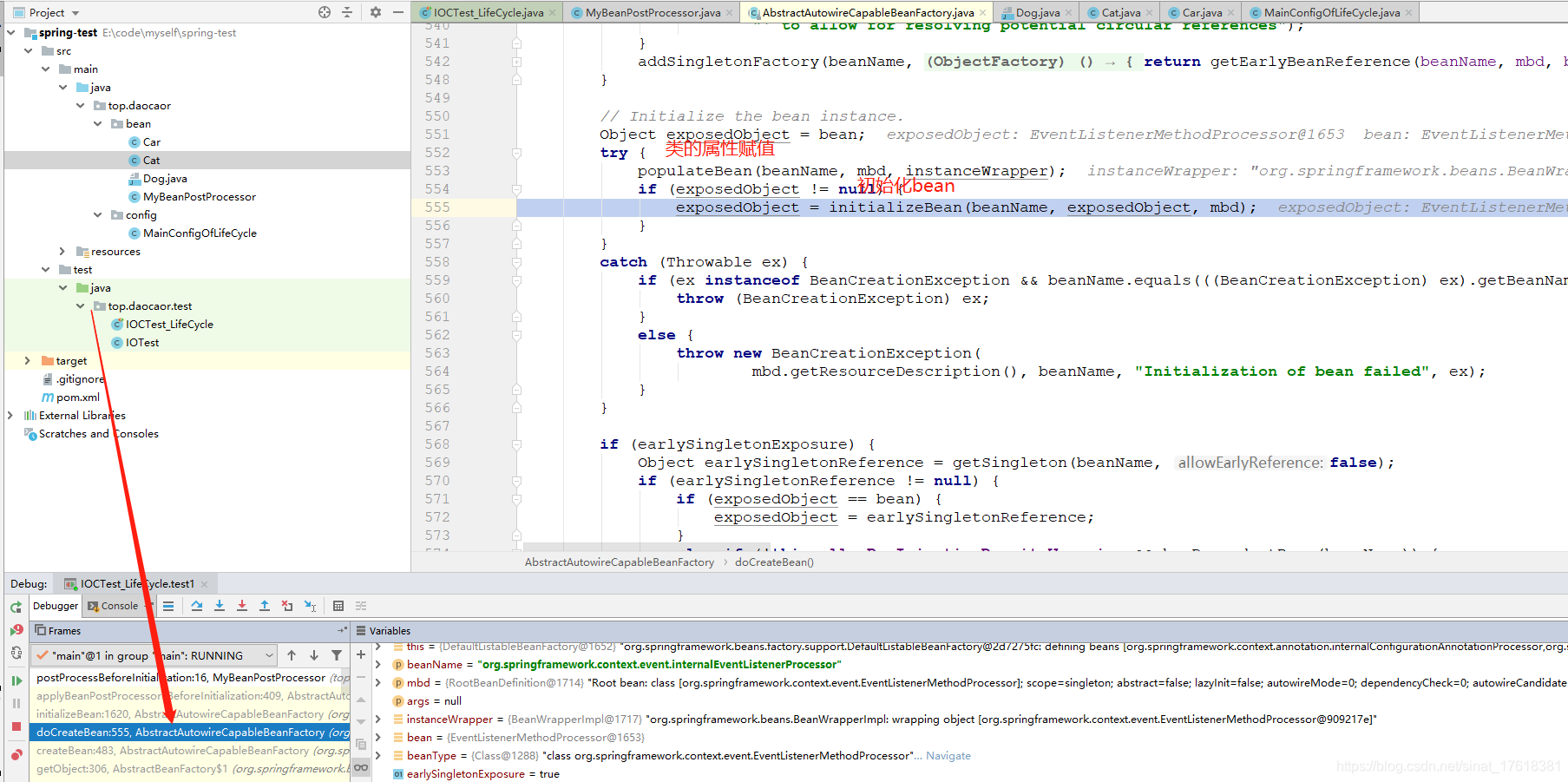Viewport: 1568px width, 782px height.
Task: Collapse the src folder
Action: coord(29,51)
